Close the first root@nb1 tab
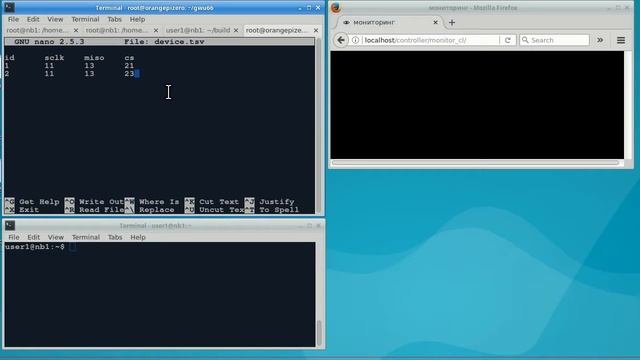Screen dimensions: 640x360 tap(76, 30)
